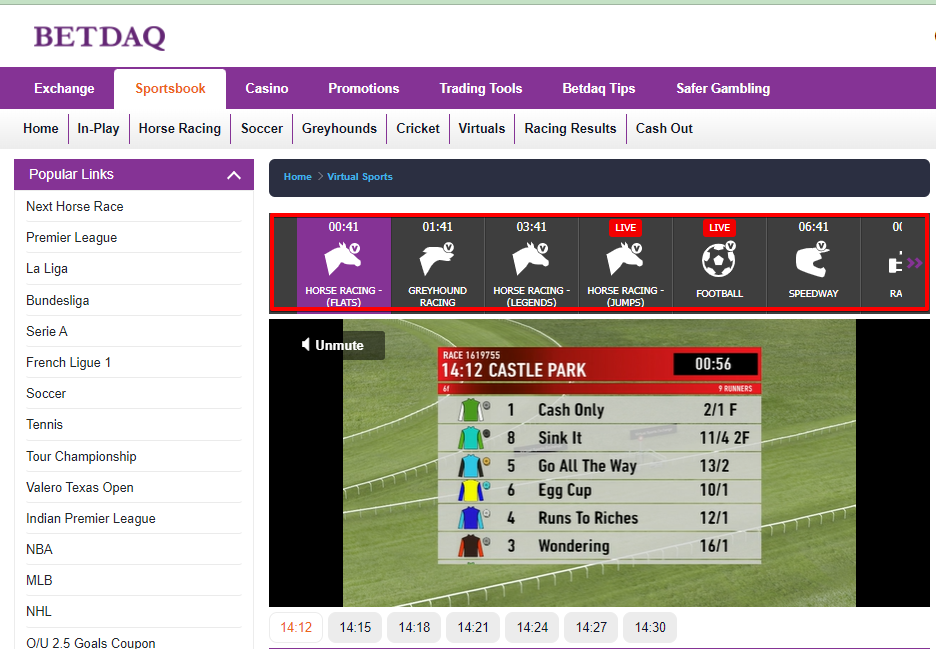936x649 pixels.
Task: Open the La Liga link
Action: tap(47, 269)
